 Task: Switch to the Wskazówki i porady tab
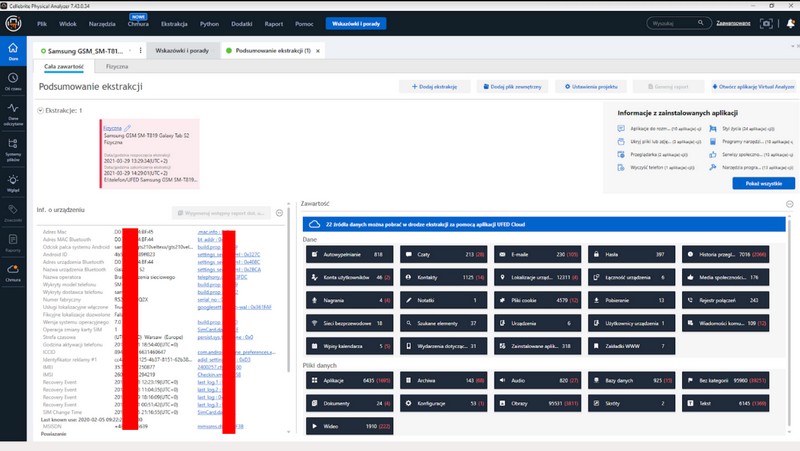182,51
